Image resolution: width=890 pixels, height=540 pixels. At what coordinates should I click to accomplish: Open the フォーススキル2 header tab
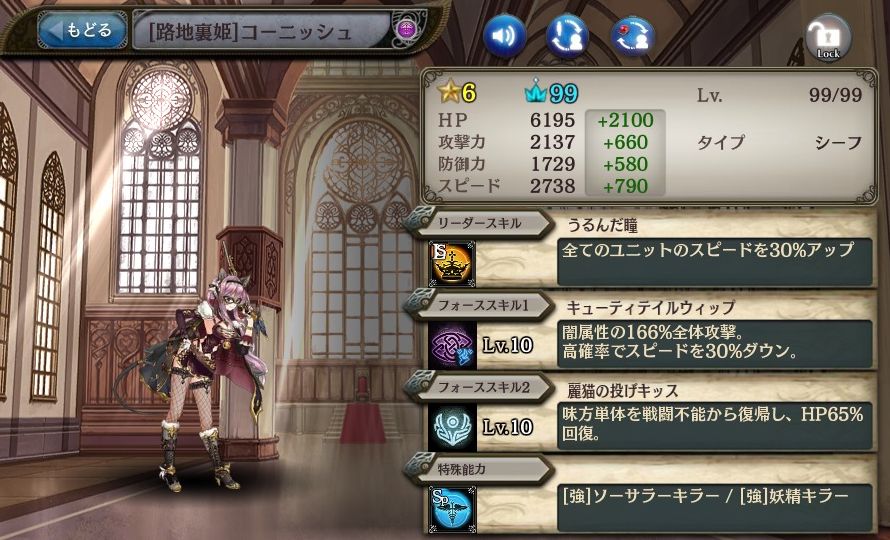[x=478, y=387]
